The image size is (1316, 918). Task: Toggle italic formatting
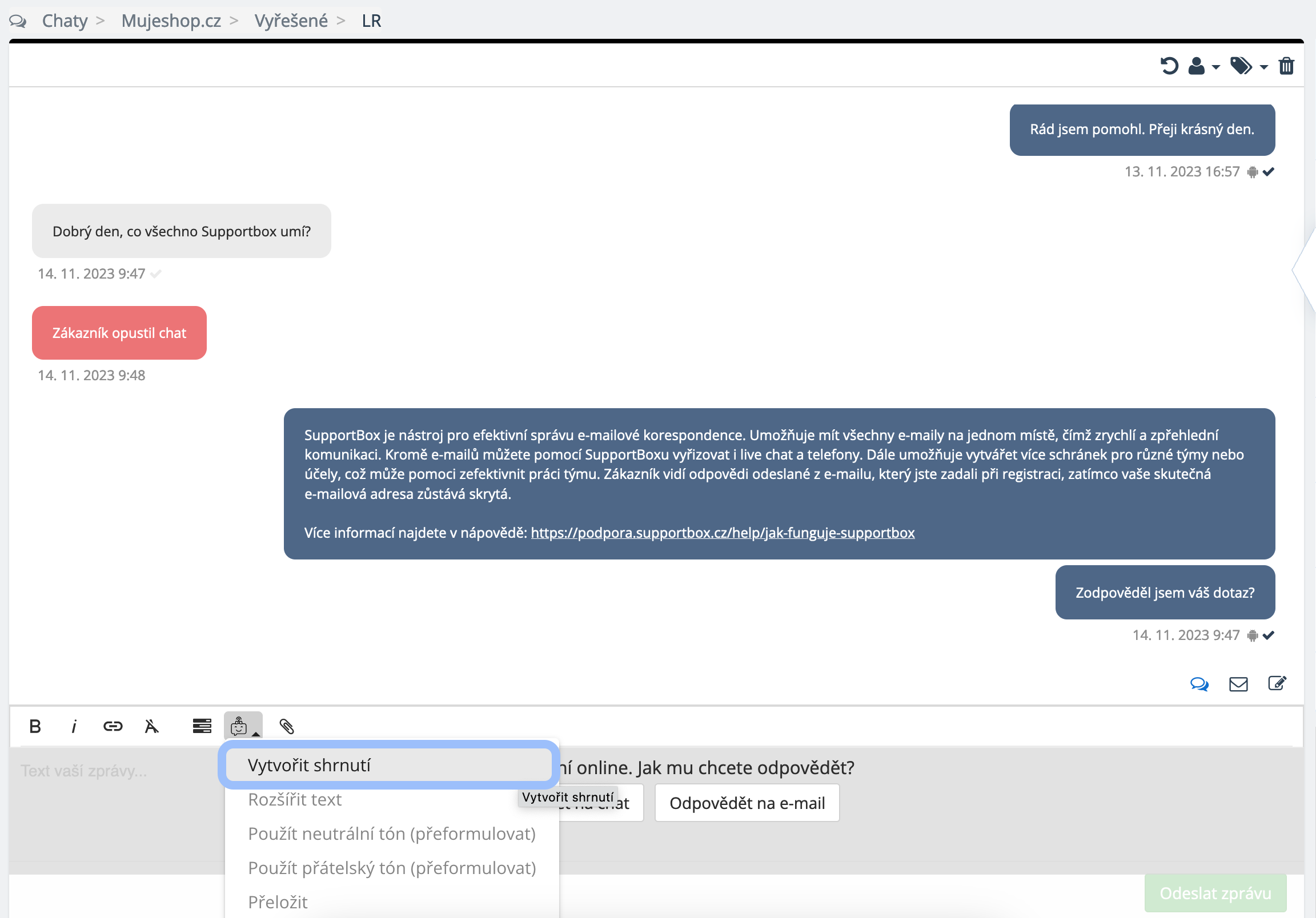coord(74,727)
